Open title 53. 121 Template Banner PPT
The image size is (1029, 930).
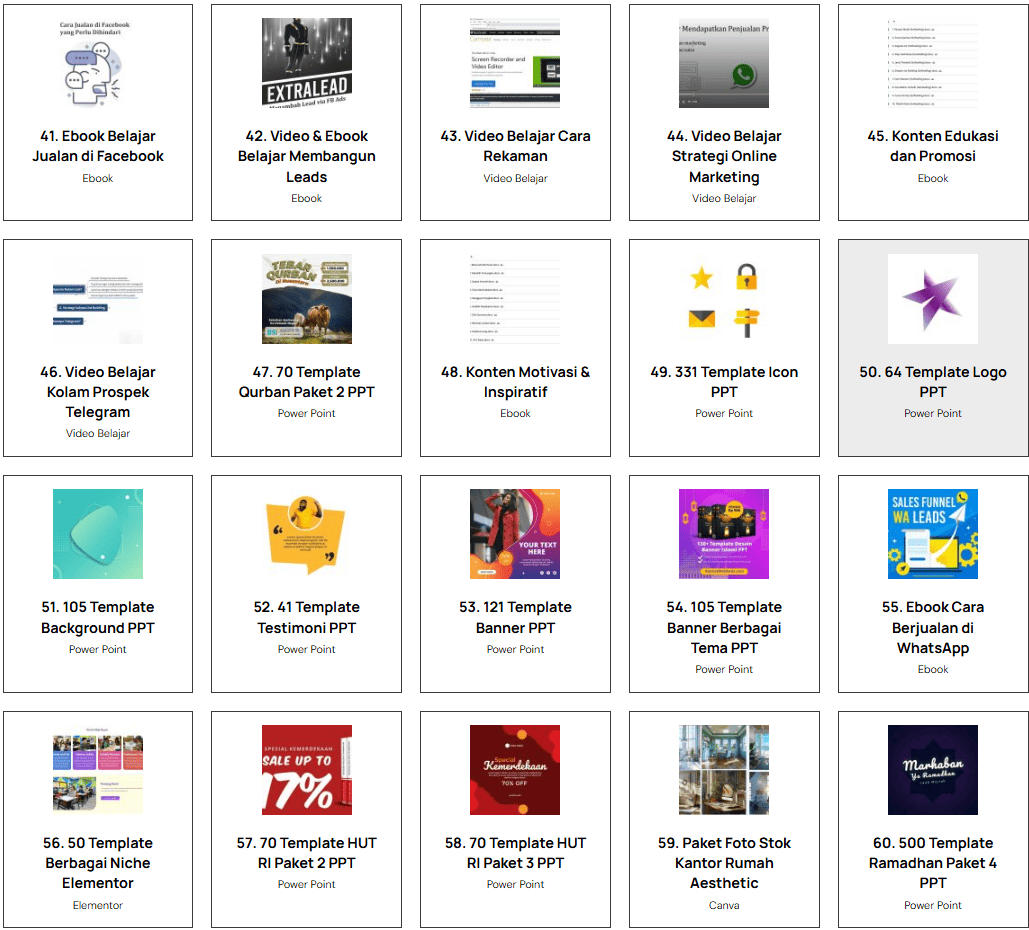pos(515,617)
